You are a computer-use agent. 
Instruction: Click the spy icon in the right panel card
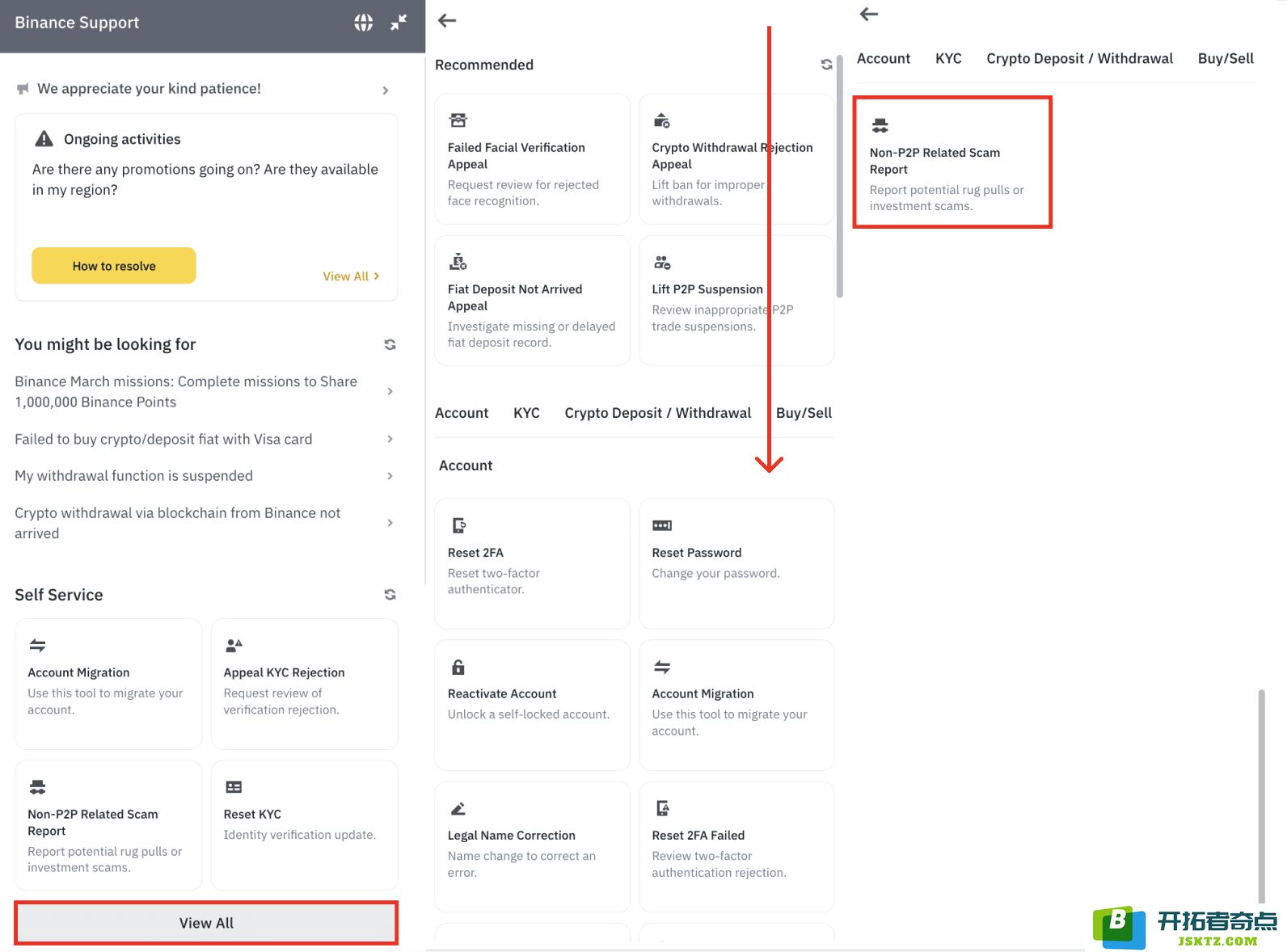pyautogui.click(x=880, y=125)
